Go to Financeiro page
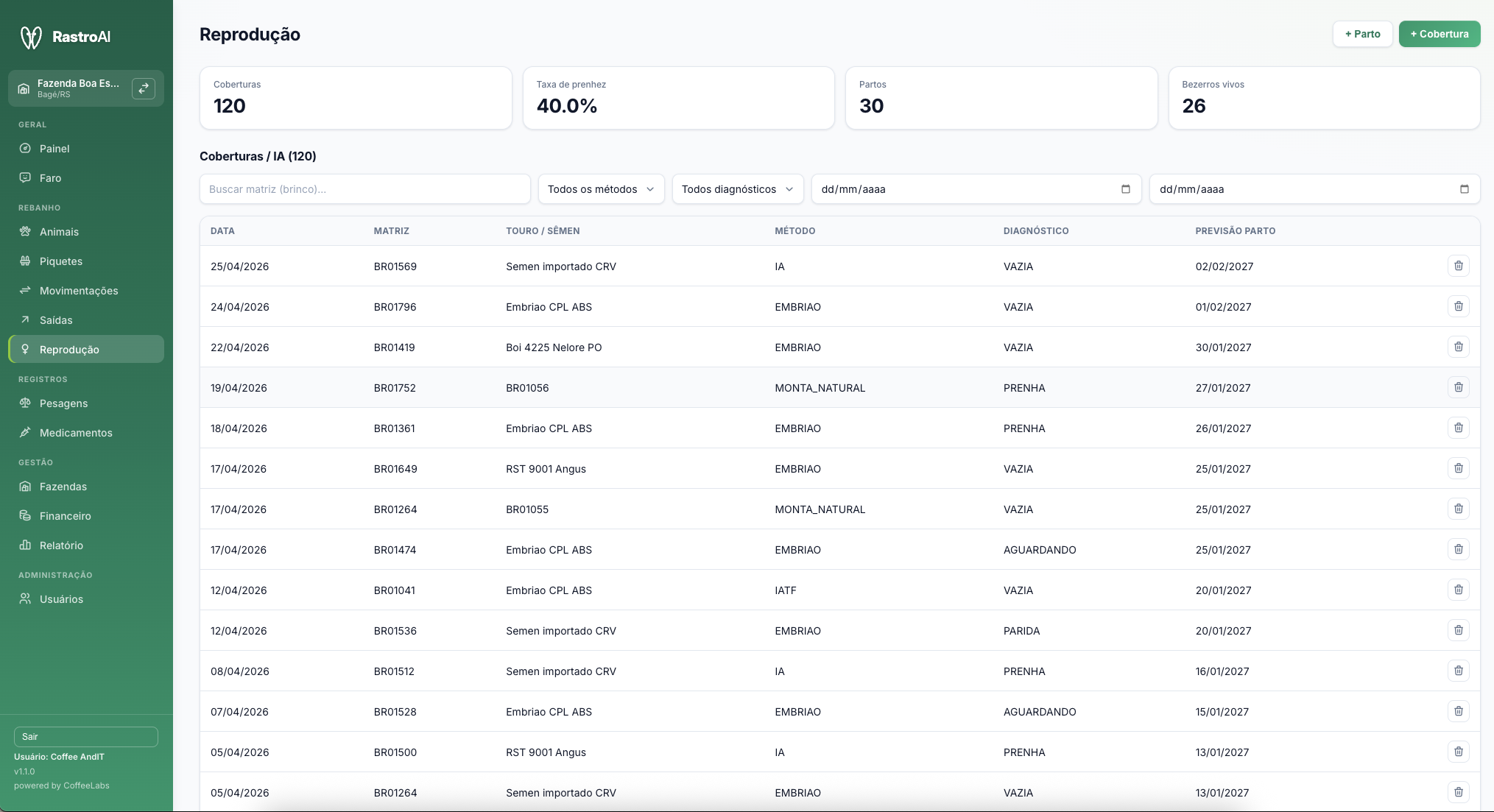 coord(86,516)
